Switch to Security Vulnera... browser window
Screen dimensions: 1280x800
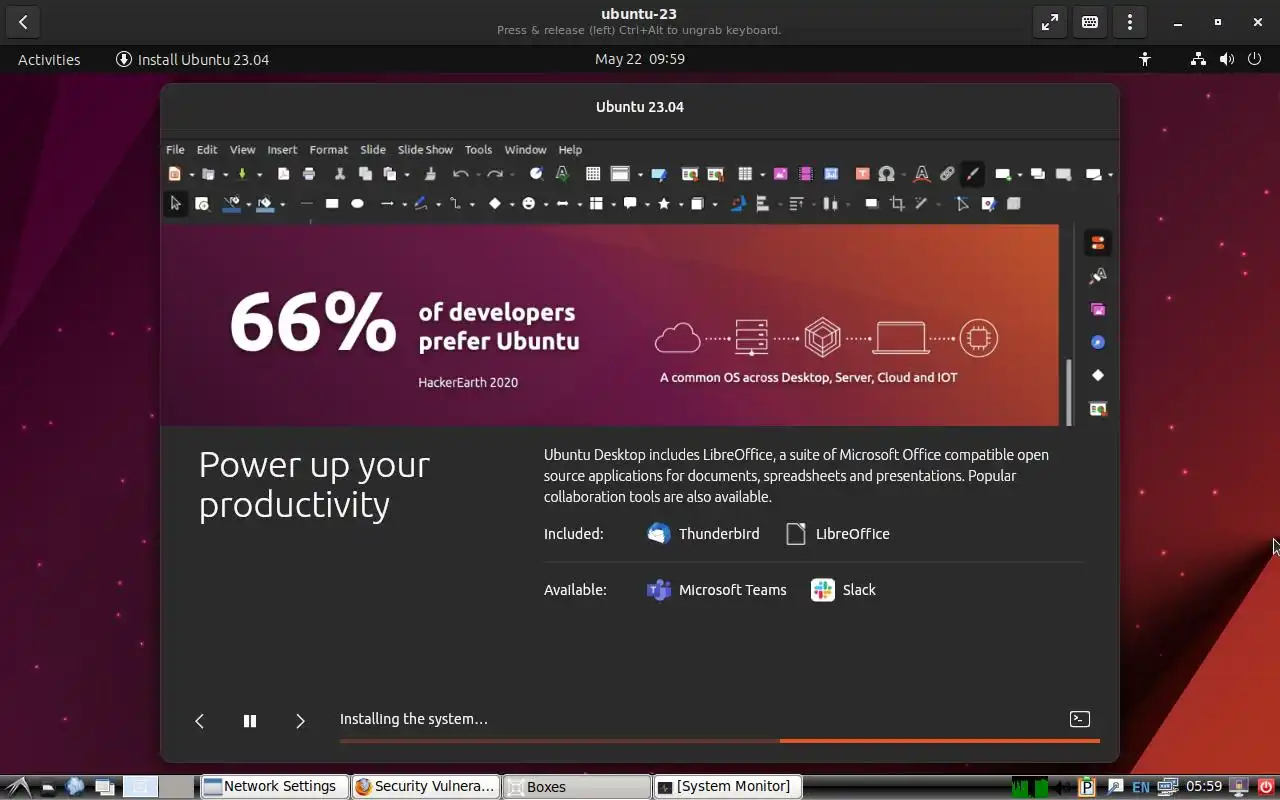pos(424,787)
